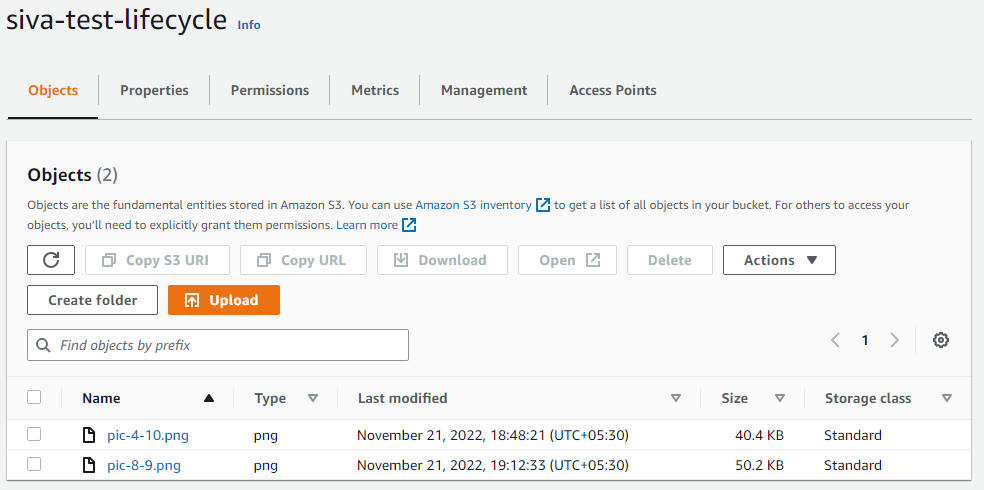This screenshot has height=490, width=984.
Task: Go to next page arrow
Action: point(894,340)
